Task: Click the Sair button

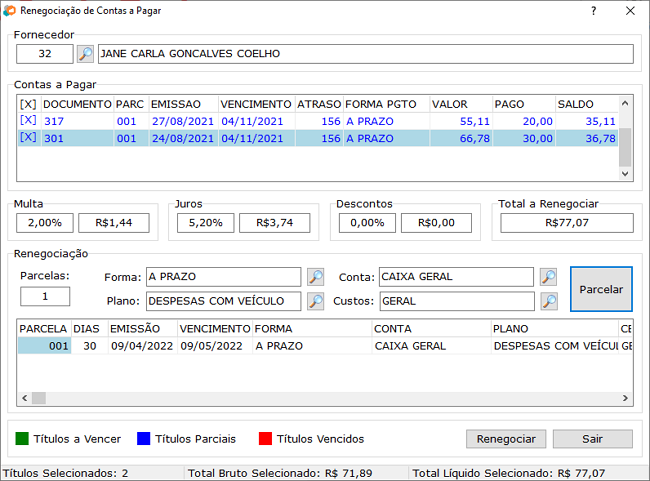Action: [593, 439]
